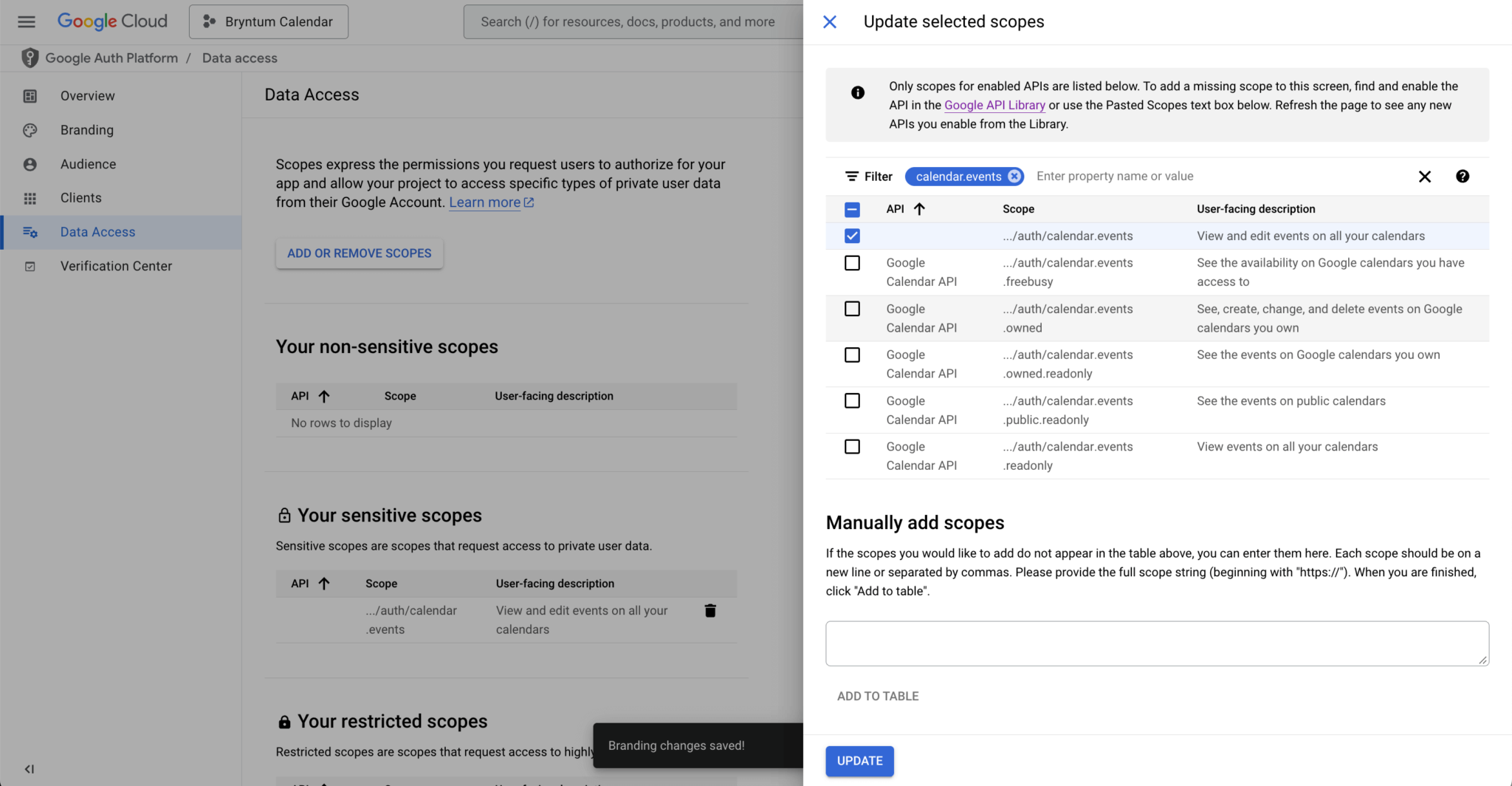This screenshot has width=1512, height=786.
Task: Open the Bryntum Calendar project picker
Action: coord(269,21)
